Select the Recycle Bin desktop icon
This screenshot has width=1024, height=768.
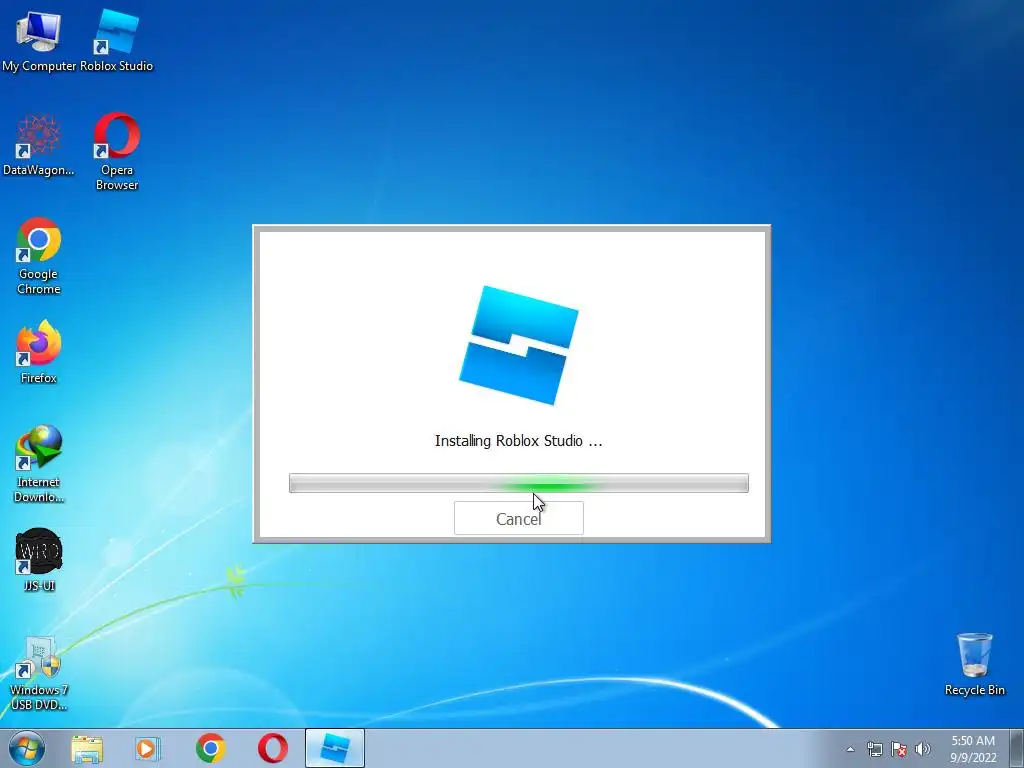pos(974,664)
